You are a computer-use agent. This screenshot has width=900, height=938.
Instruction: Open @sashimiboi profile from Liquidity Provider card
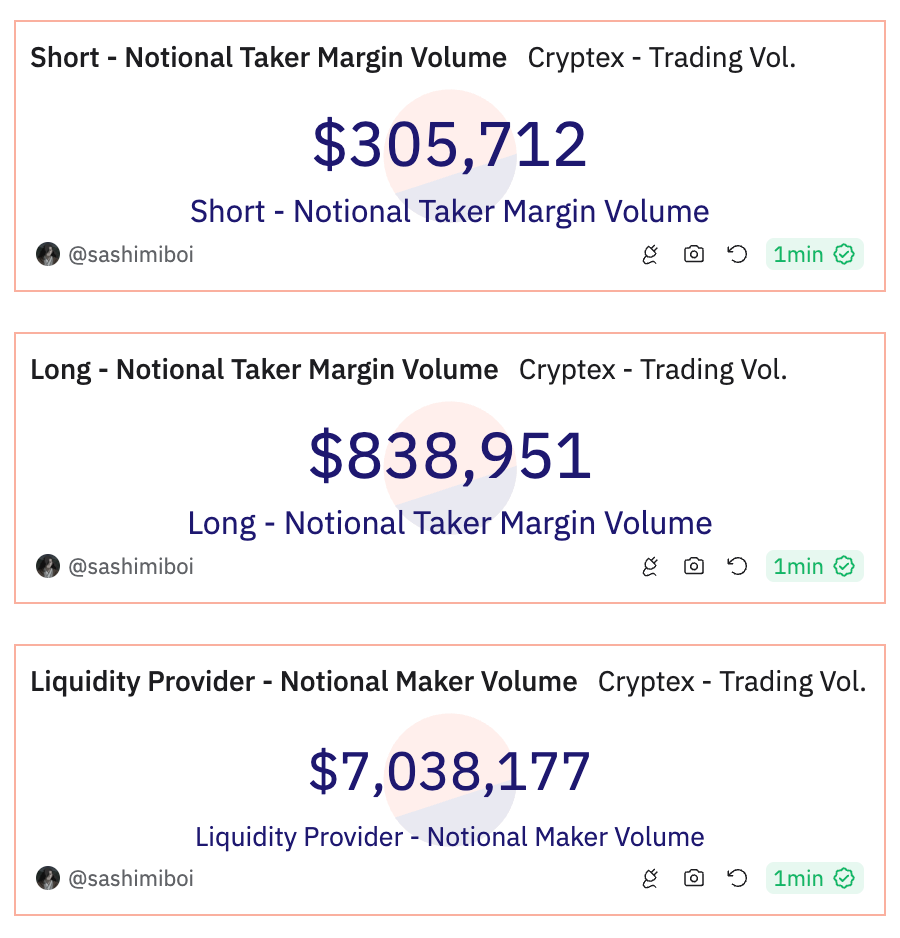click(130, 878)
